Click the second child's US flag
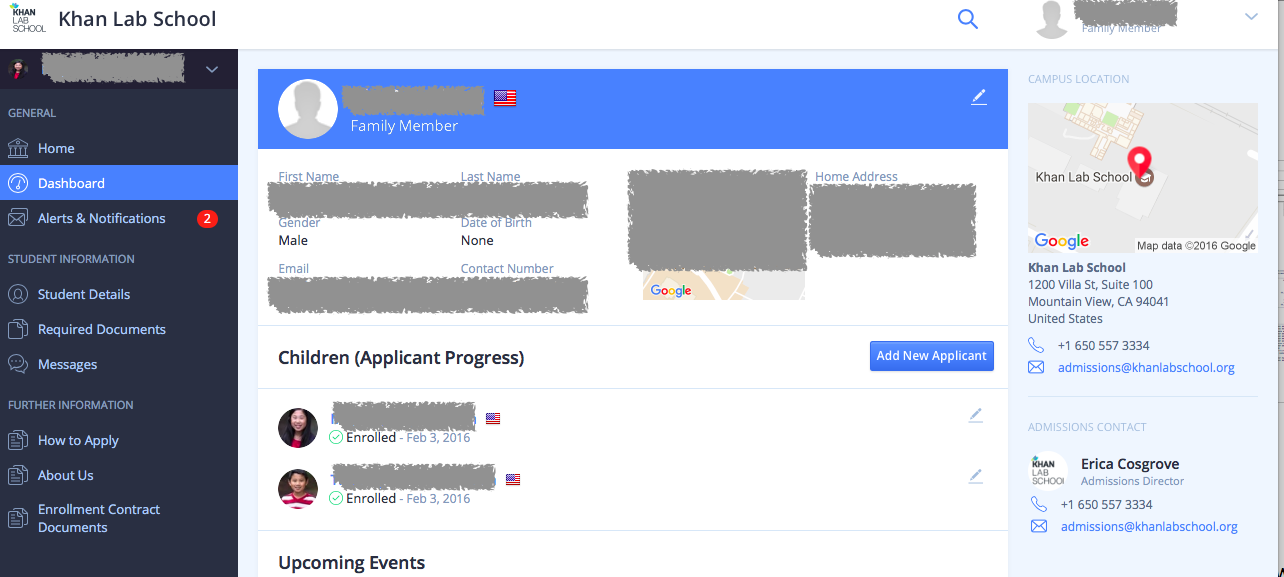The width and height of the screenshot is (1284, 577). coord(513,479)
